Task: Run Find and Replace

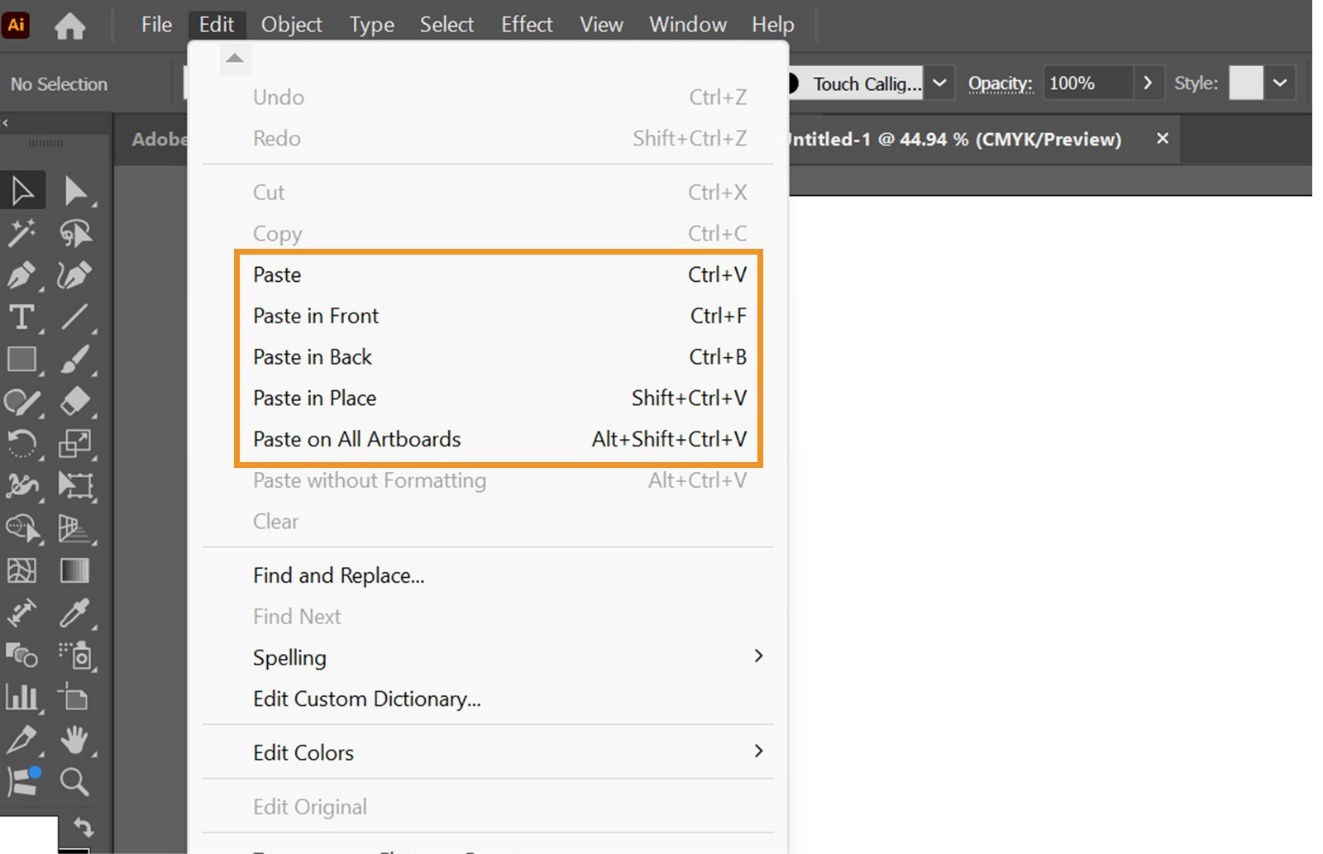Action: (x=337, y=575)
